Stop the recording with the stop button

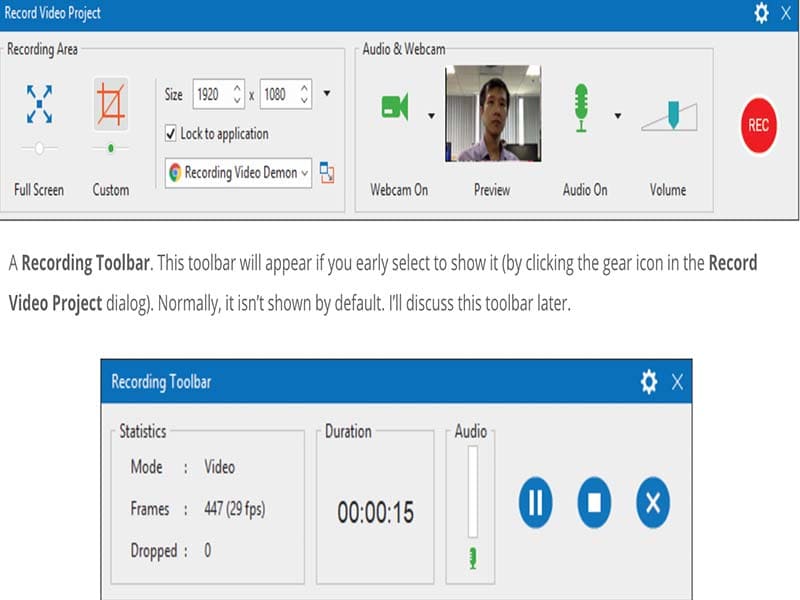coord(595,503)
